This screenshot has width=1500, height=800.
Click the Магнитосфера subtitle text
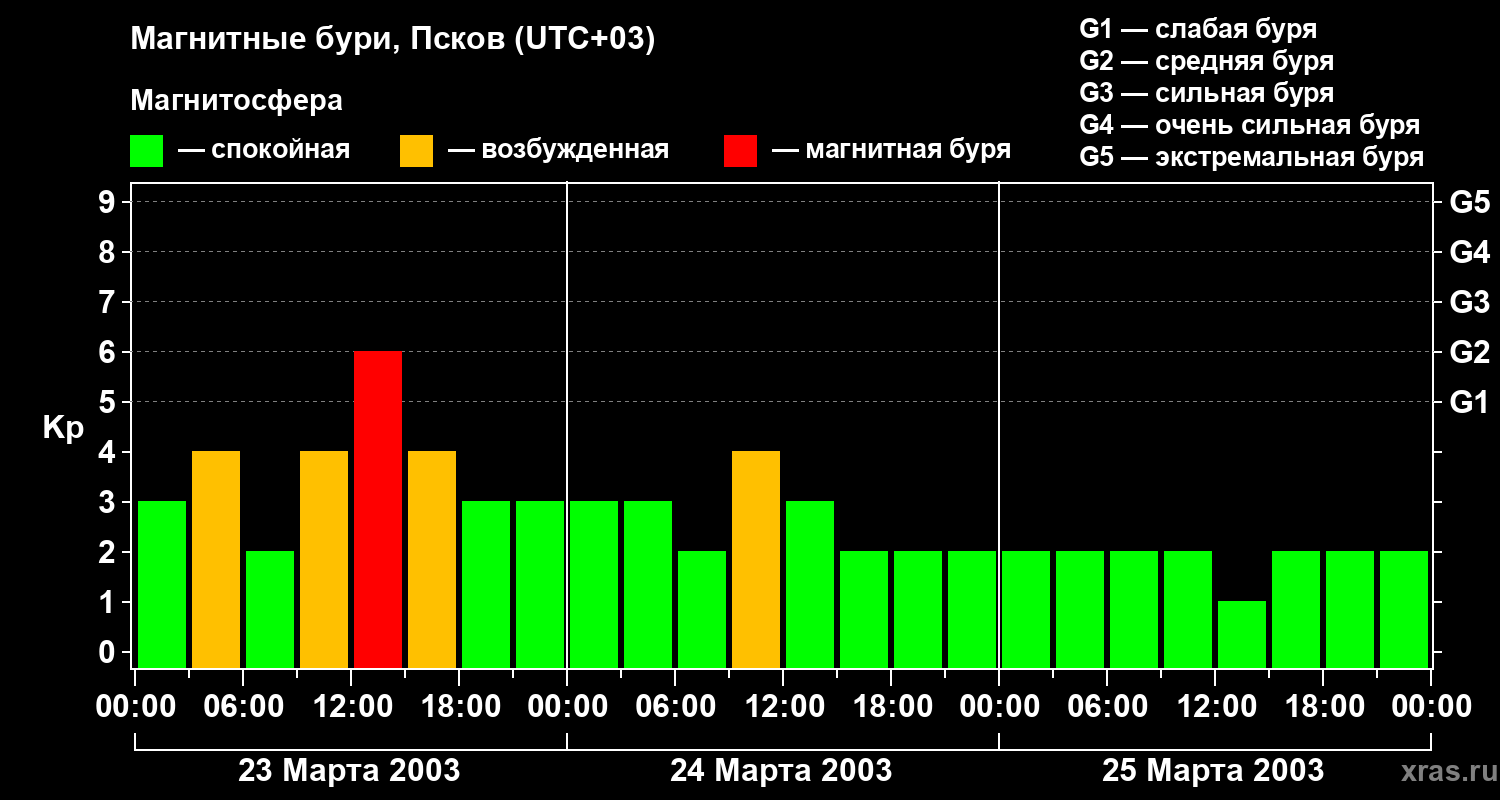click(x=237, y=101)
